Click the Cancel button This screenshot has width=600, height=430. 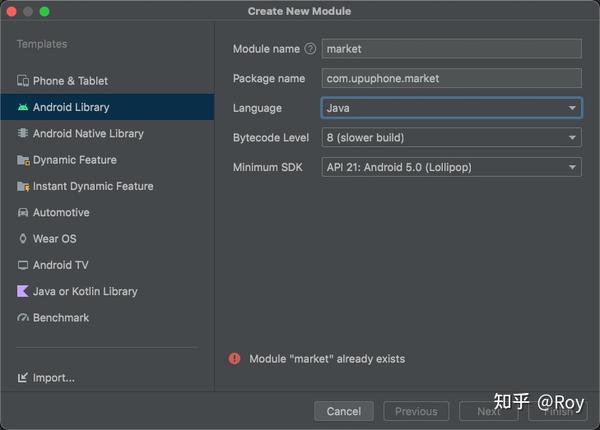pos(344,411)
